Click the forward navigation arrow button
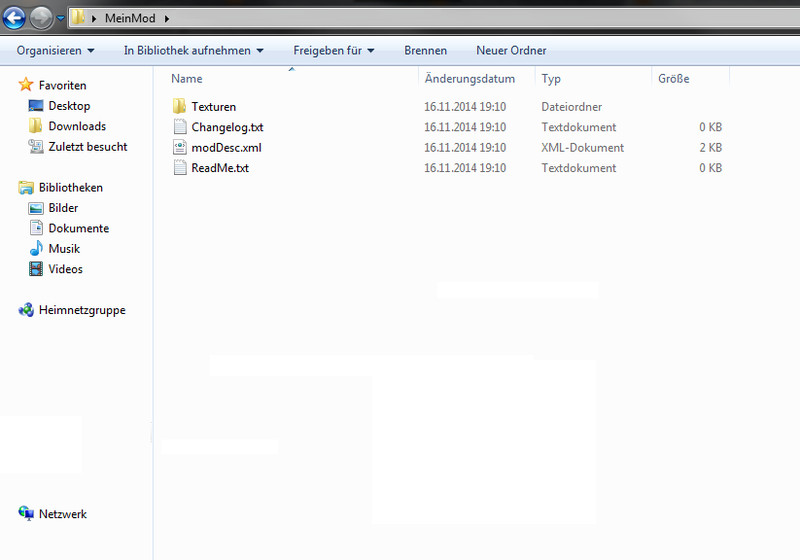This screenshot has height=560, width=800. (x=41, y=17)
